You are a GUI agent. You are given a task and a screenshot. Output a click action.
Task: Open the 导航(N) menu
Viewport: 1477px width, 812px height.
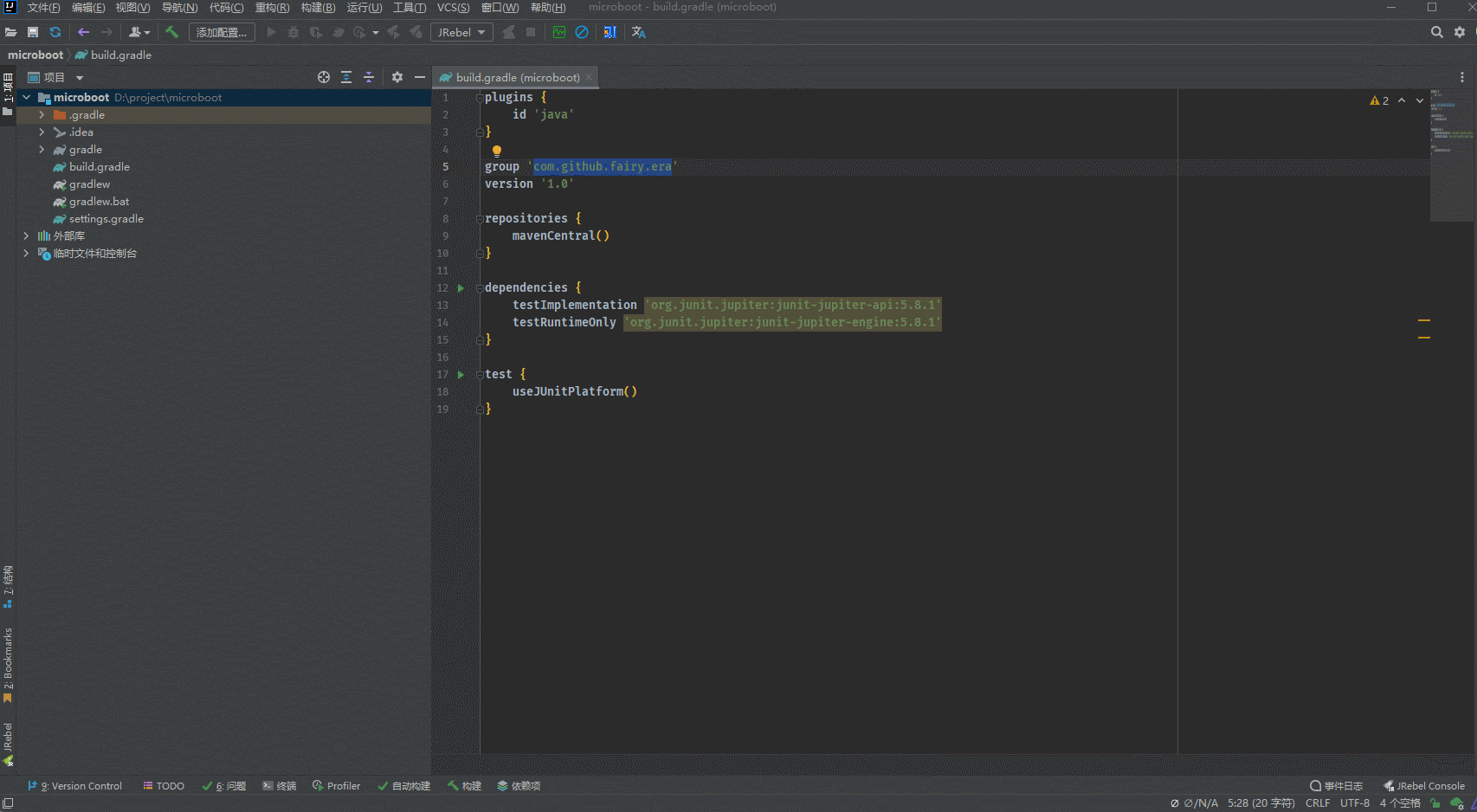pos(180,8)
